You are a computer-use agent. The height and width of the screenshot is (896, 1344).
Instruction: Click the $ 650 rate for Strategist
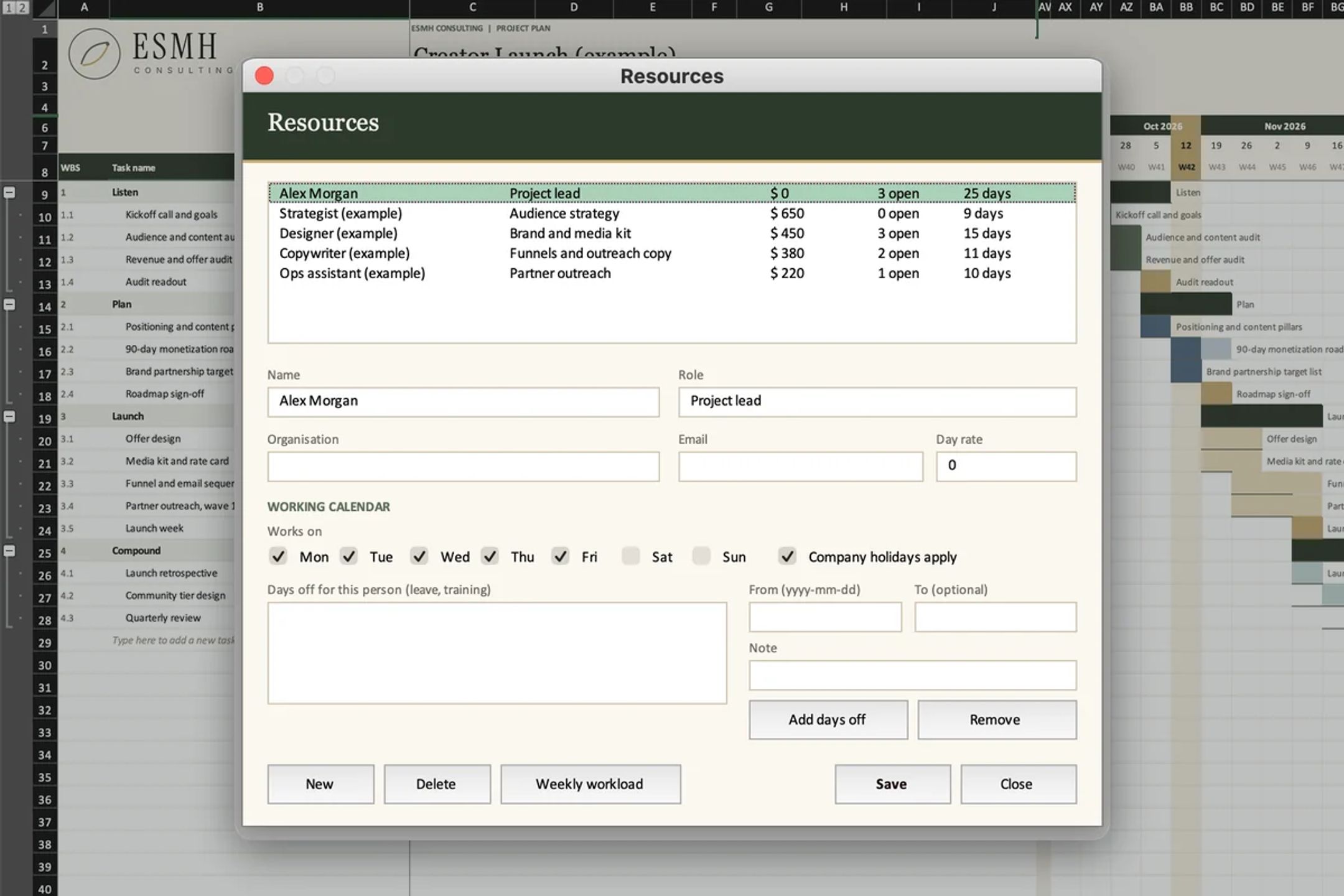click(x=787, y=213)
